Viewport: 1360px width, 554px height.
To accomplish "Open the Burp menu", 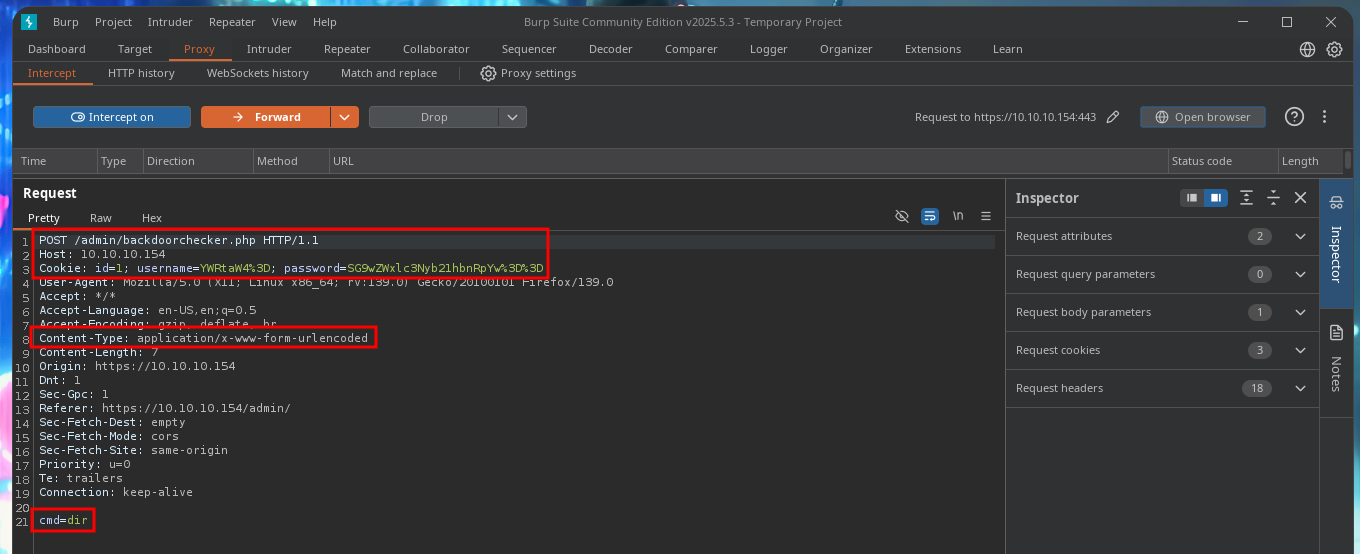I will coord(65,22).
